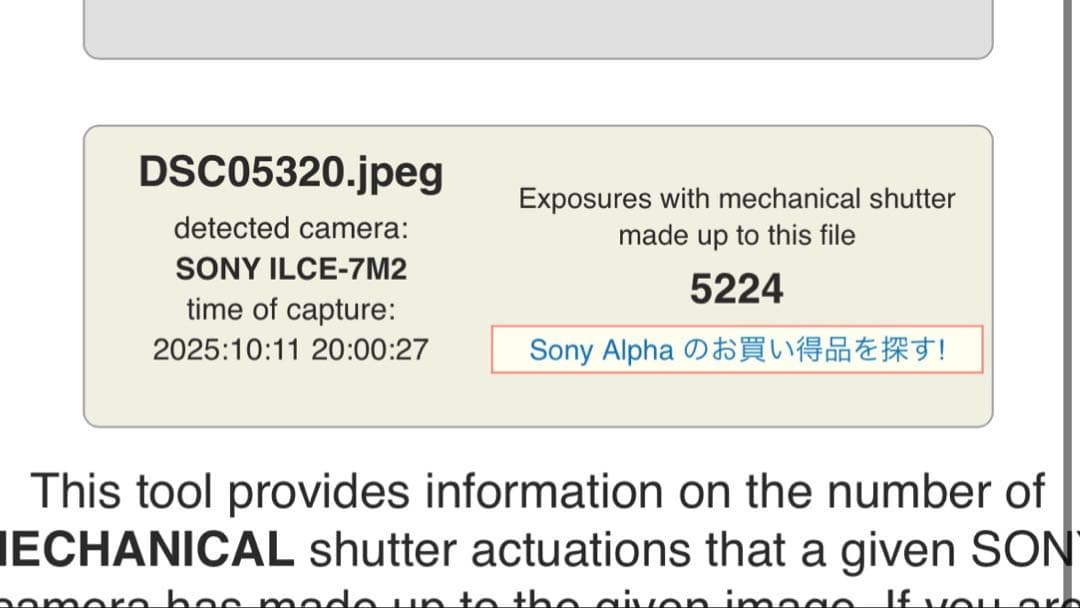This screenshot has height=608, width=1080.
Task: Select the DSC05320.jpeg filename heading
Action: point(291,172)
